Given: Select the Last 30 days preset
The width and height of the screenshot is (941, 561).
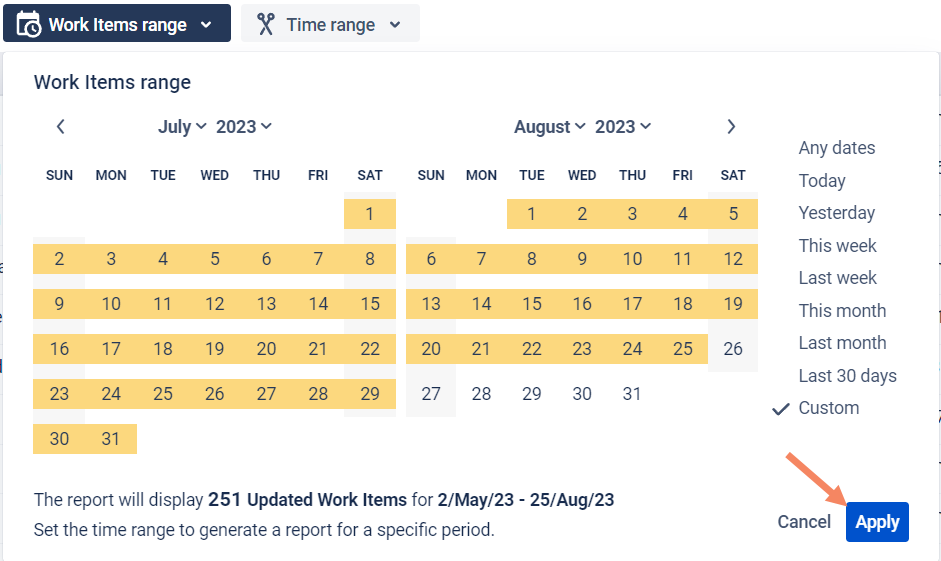Looking at the screenshot, I should coord(847,376).
